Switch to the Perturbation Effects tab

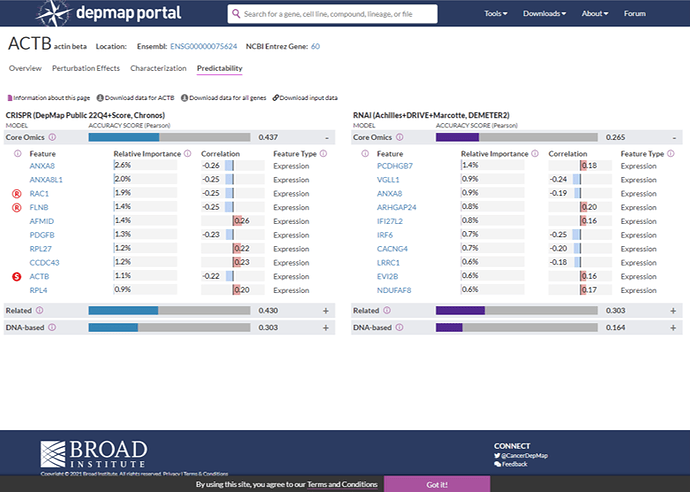86,68
